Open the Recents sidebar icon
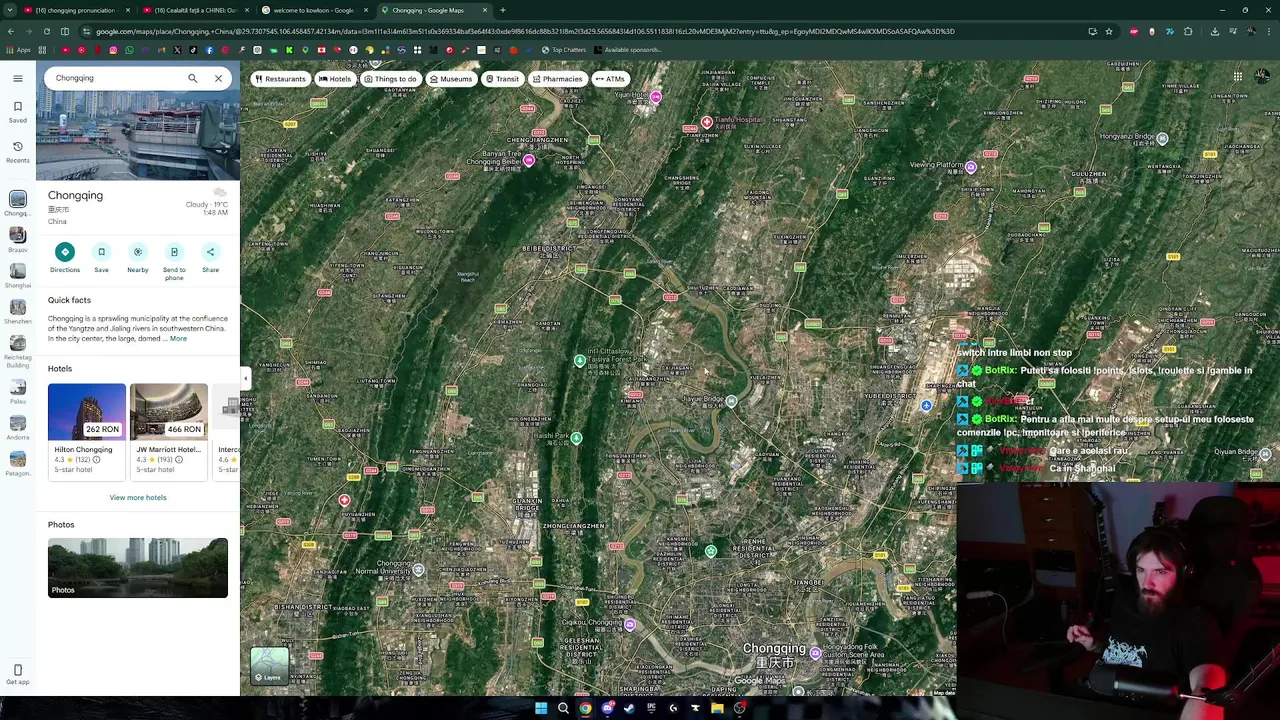Screen dimensions: 1280x720 (17, 151)
